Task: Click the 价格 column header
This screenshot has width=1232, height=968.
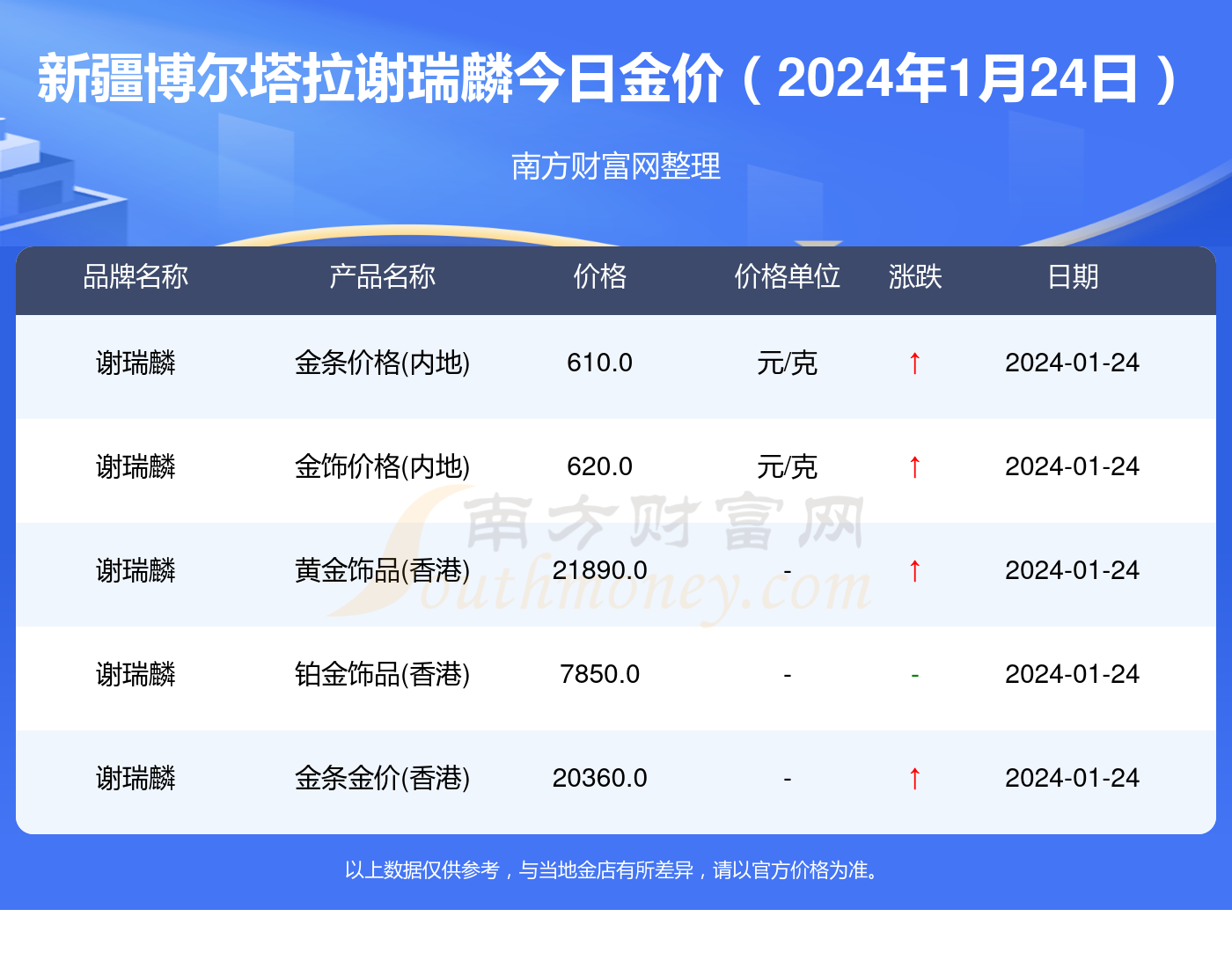Action: pos(600,276)
